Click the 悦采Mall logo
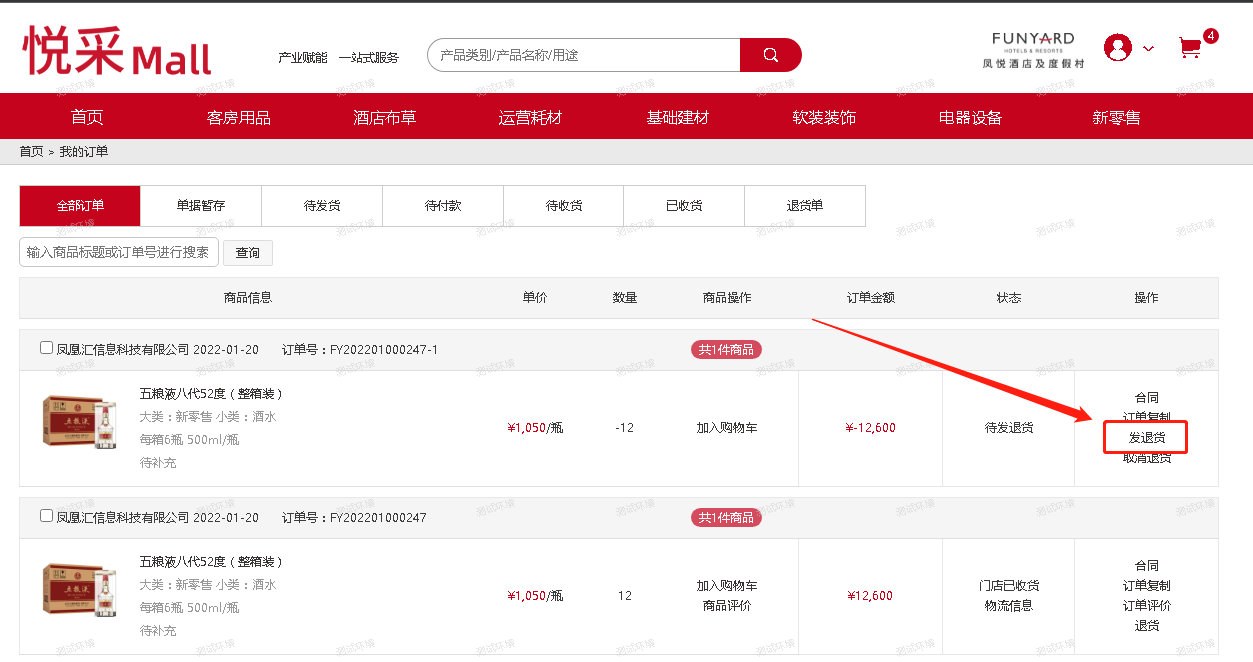This screenshot has height=662, width=1253. 117,51
